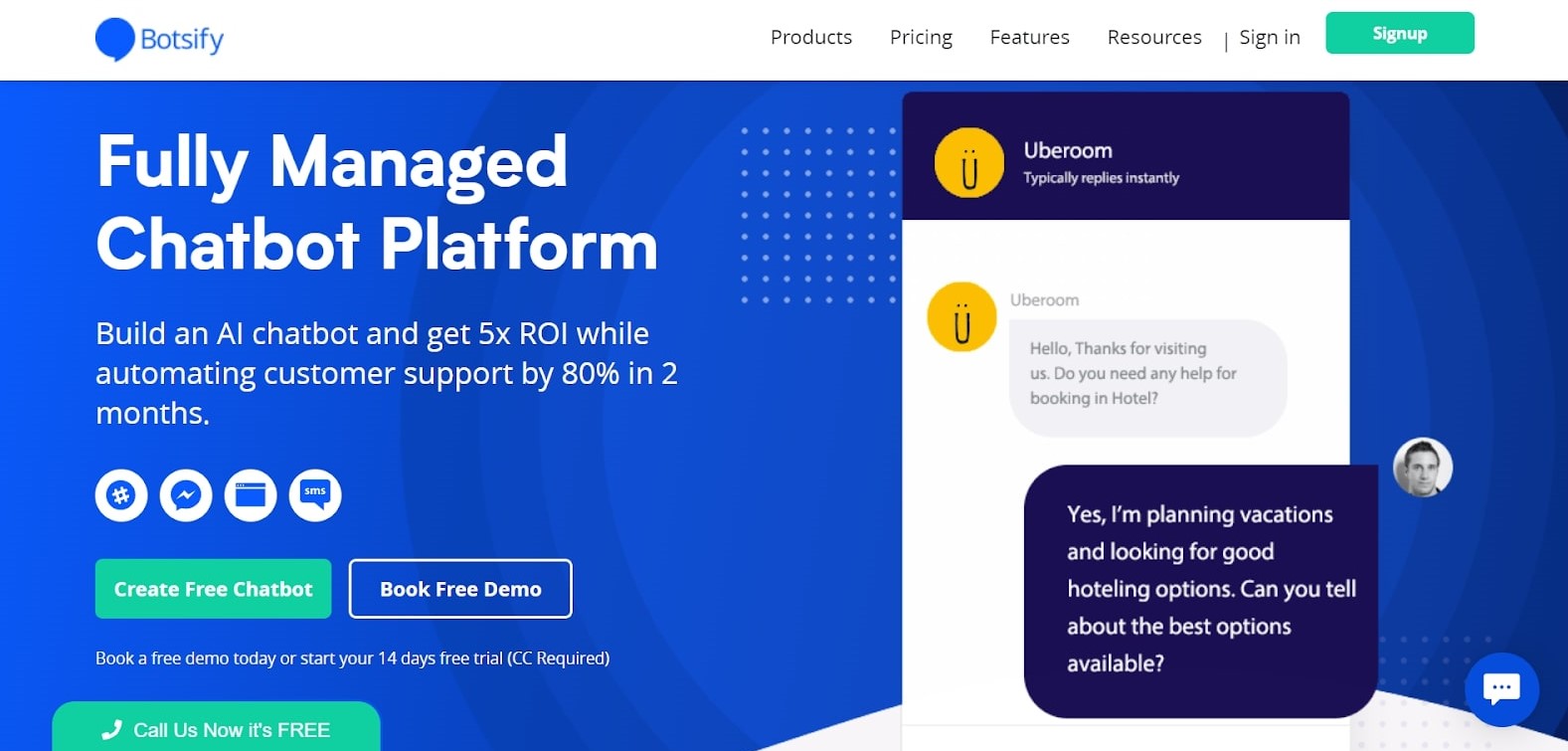Click the Botsify logo in the header
1568x751 pixels.
tap(159, 40)
